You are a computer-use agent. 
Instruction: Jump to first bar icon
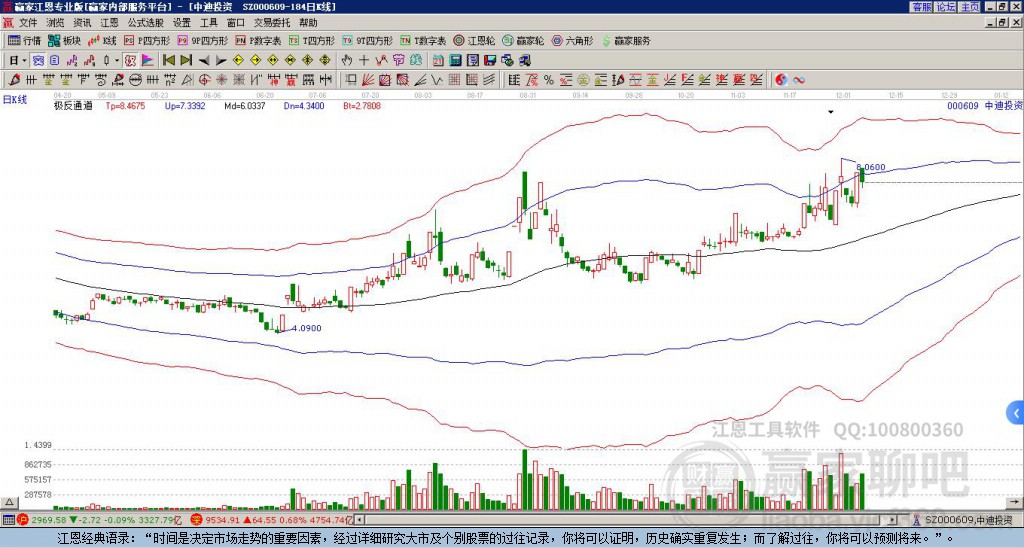point(168,61)
